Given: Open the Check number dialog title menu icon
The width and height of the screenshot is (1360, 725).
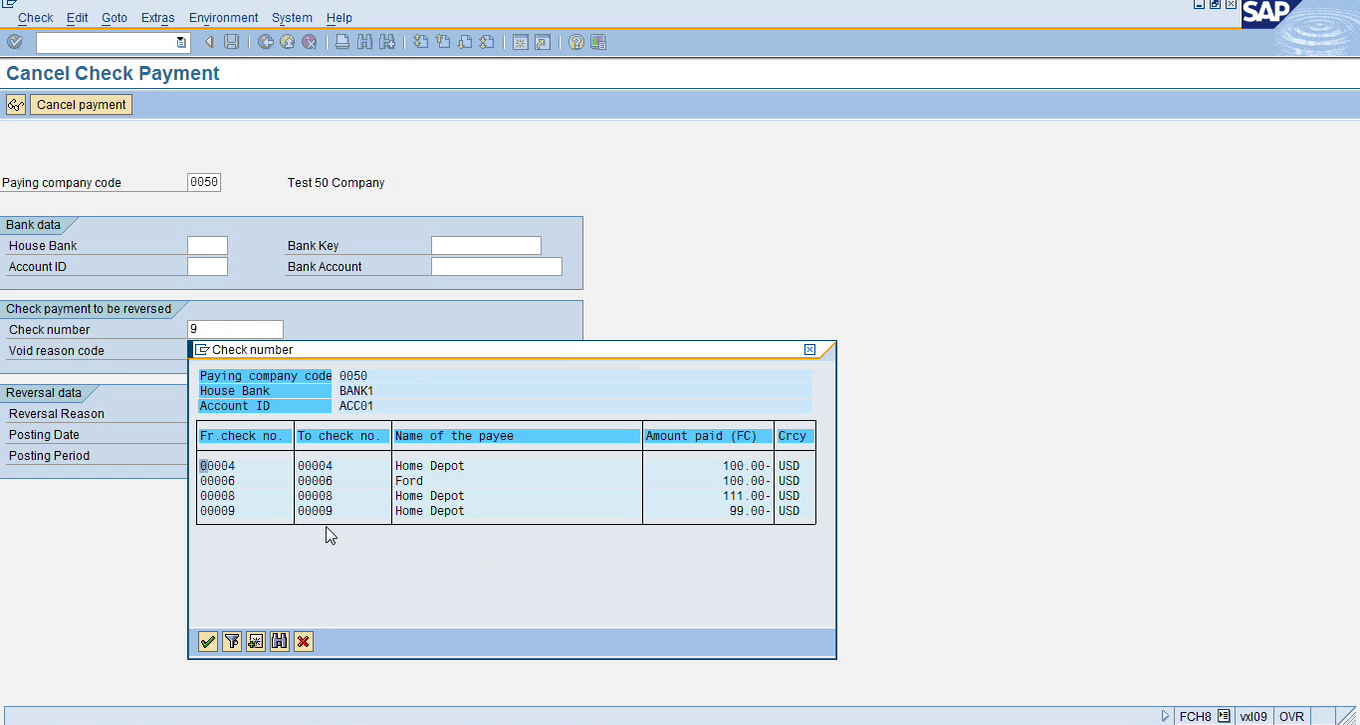Looking at the screenshot, I should [x=202, y=350].
